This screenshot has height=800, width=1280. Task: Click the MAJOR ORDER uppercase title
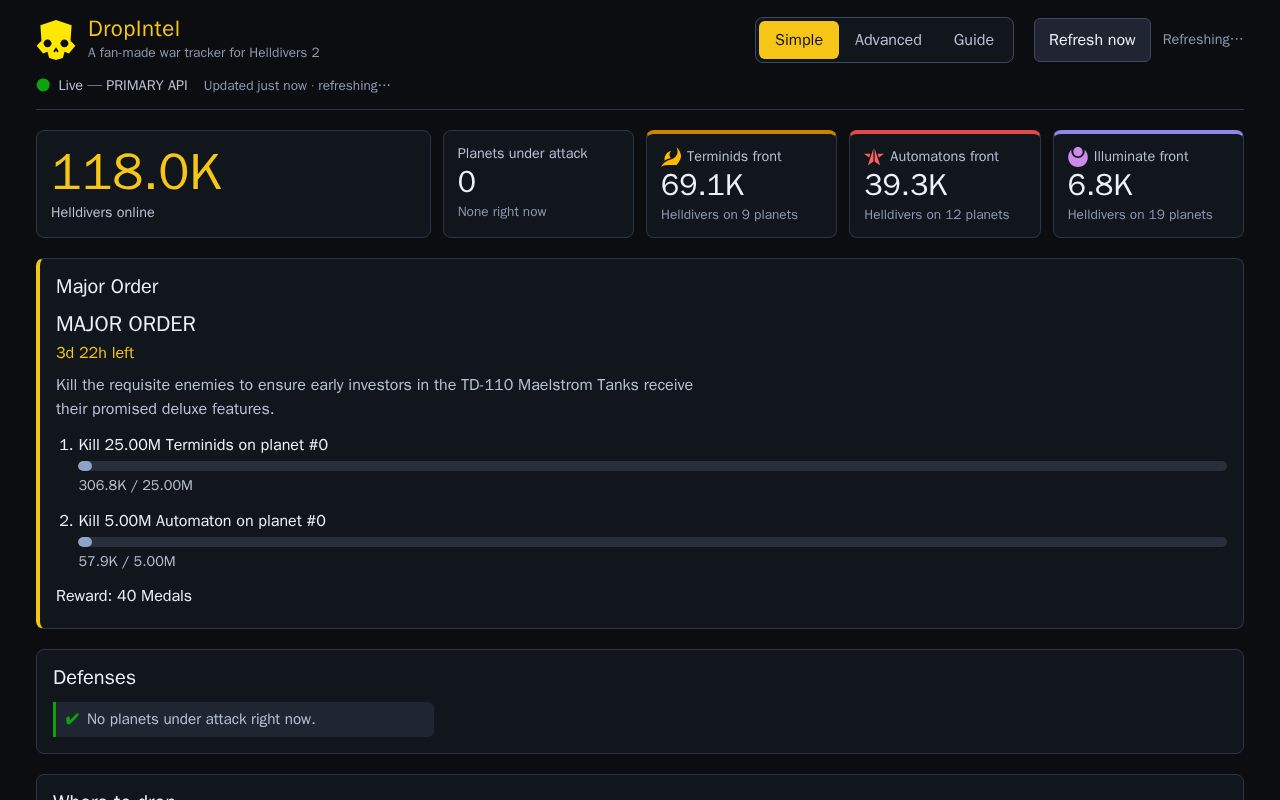[126, 324]
